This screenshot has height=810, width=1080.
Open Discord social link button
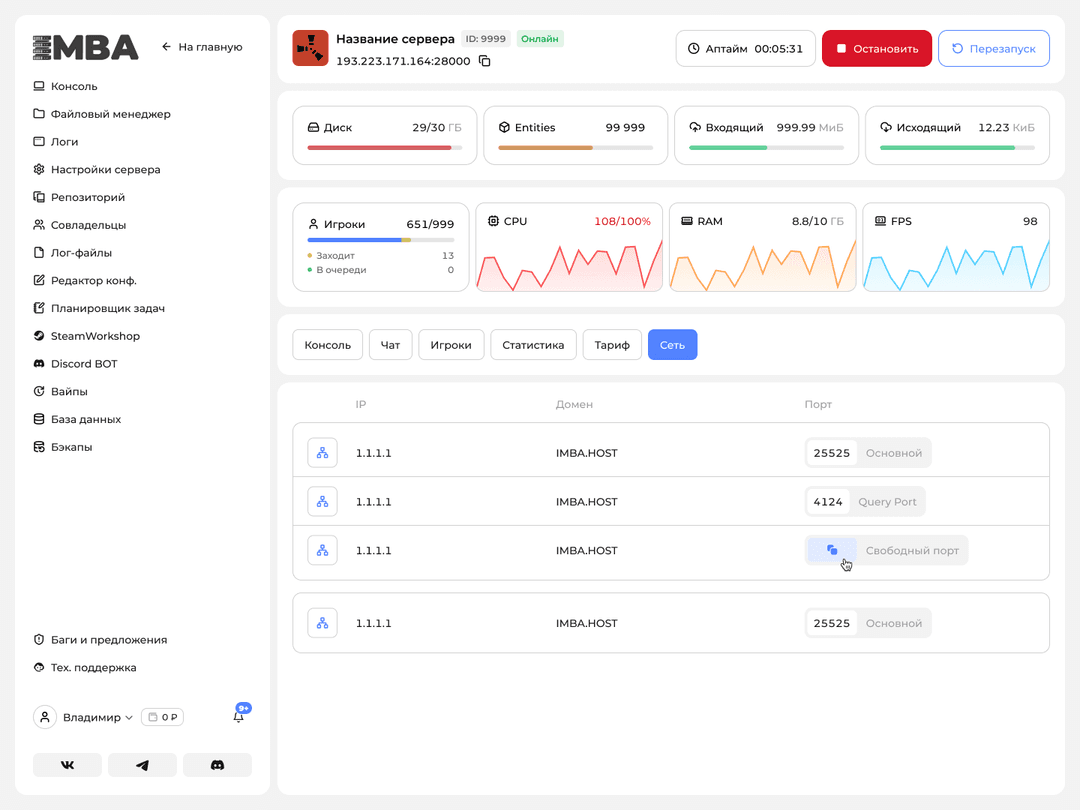click(x=217, y=765)
